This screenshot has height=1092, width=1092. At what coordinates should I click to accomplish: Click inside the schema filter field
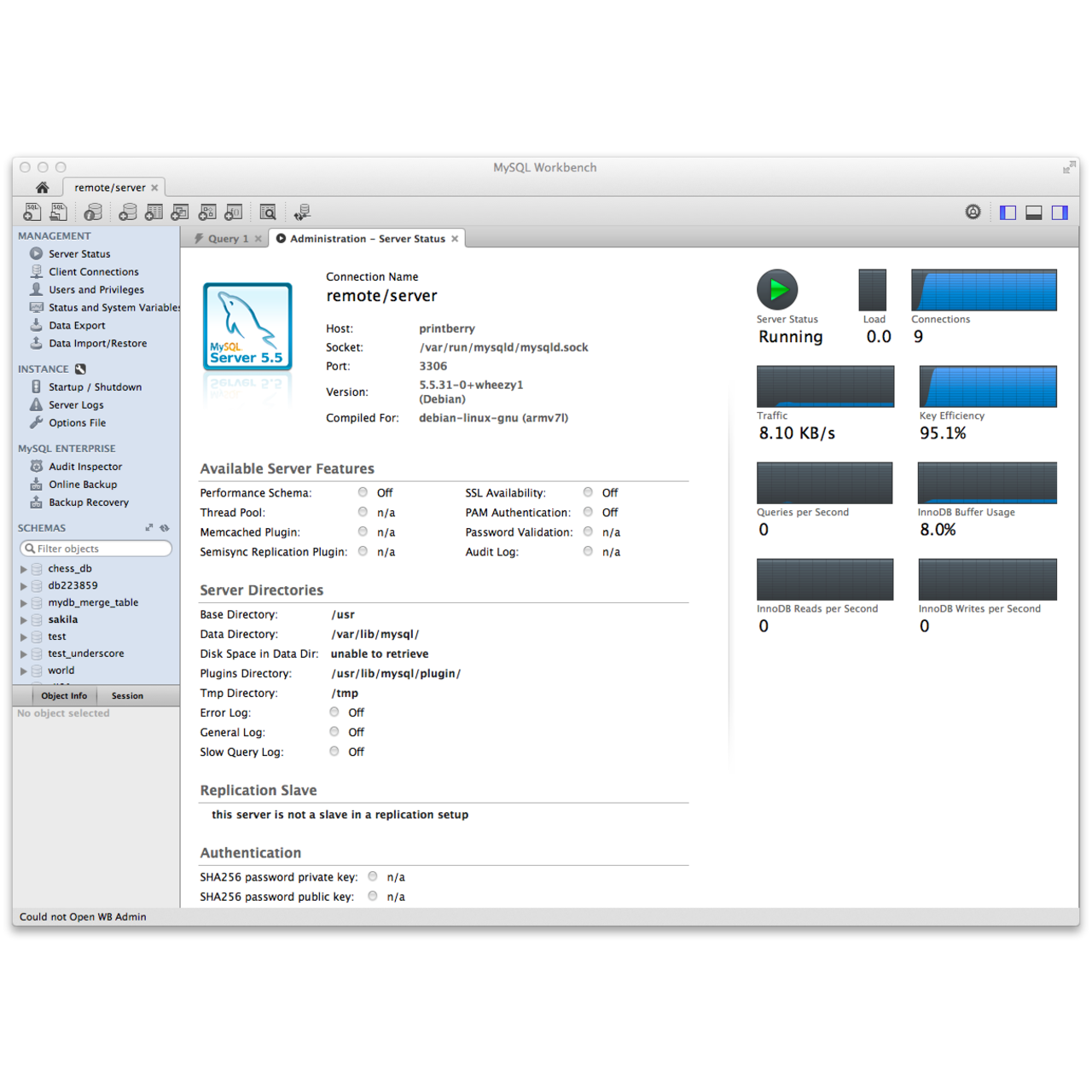click(x=96, y=548)
